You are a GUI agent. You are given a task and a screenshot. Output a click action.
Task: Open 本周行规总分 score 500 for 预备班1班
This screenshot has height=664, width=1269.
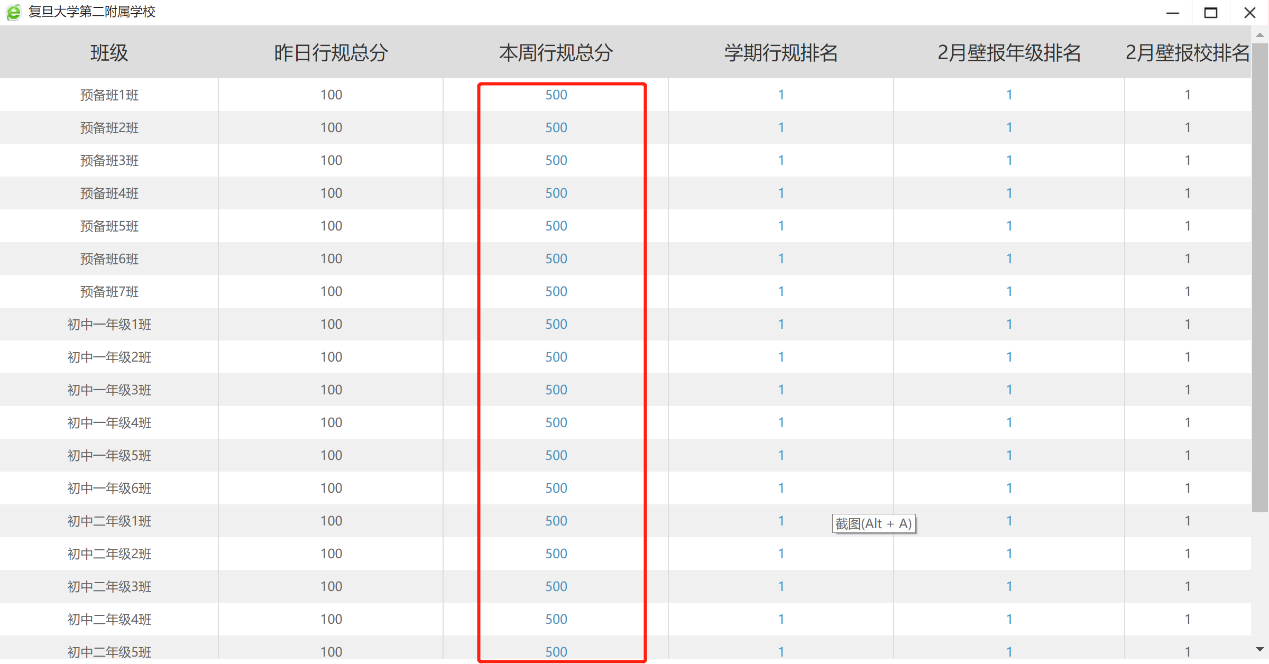coord(556,95)
